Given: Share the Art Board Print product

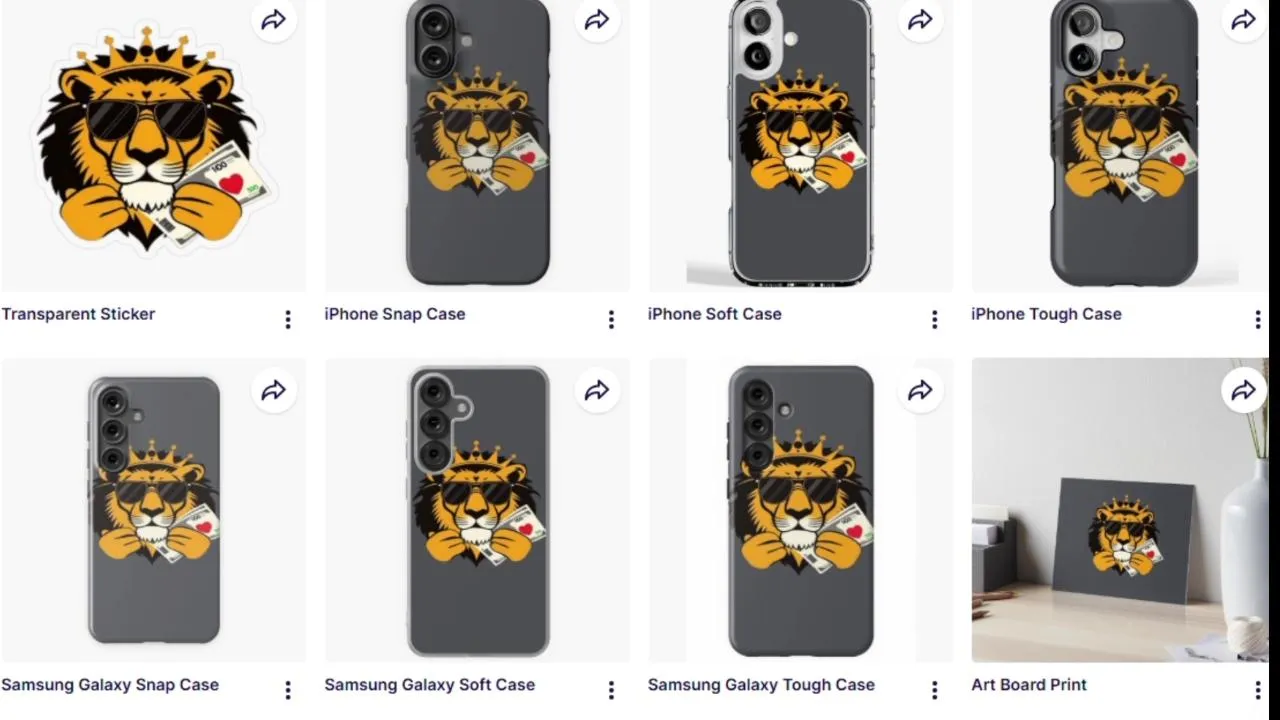Looking at the screenshot, I should tap(1243, 391).
